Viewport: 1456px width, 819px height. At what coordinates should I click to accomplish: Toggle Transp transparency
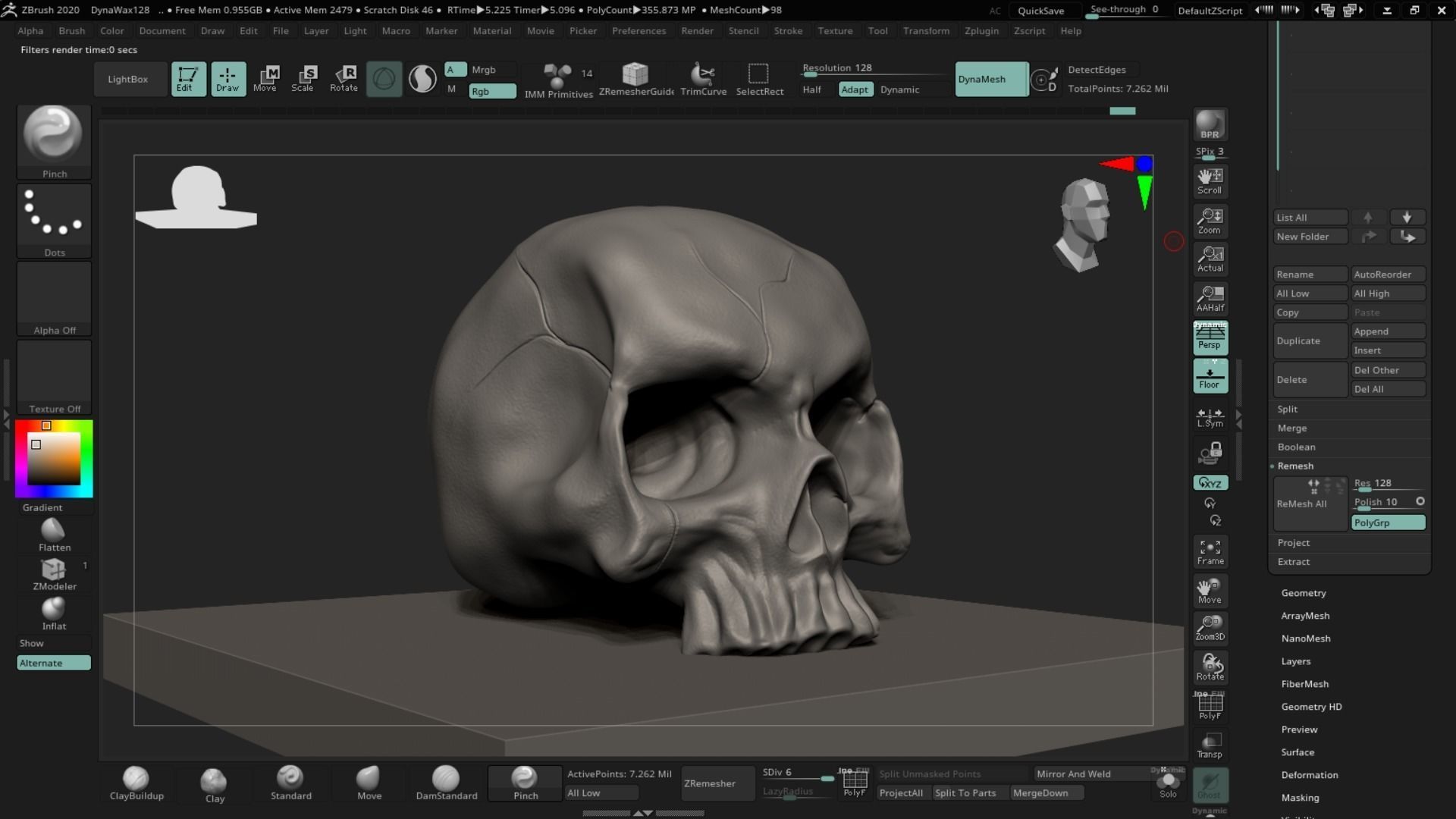tap(1210, 746)
